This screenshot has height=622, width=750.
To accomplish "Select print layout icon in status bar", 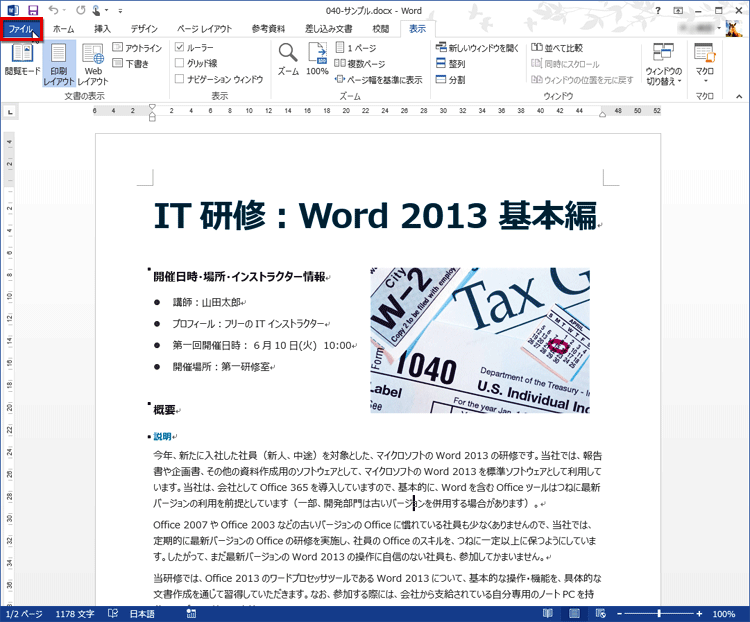I will point(574,613).
